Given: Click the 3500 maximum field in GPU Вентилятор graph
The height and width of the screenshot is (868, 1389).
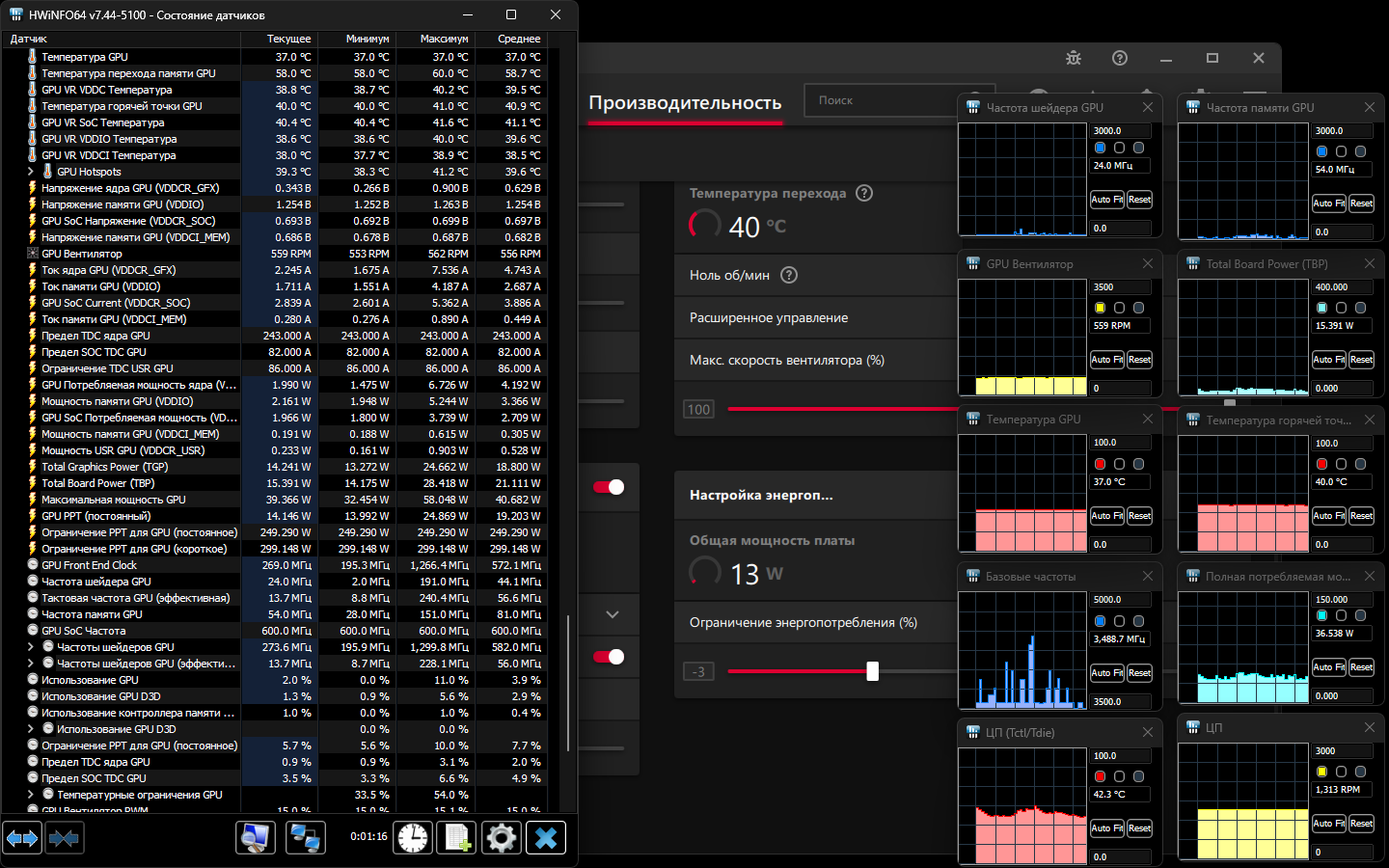Looking at the screenshot, I should (1121, 287).
